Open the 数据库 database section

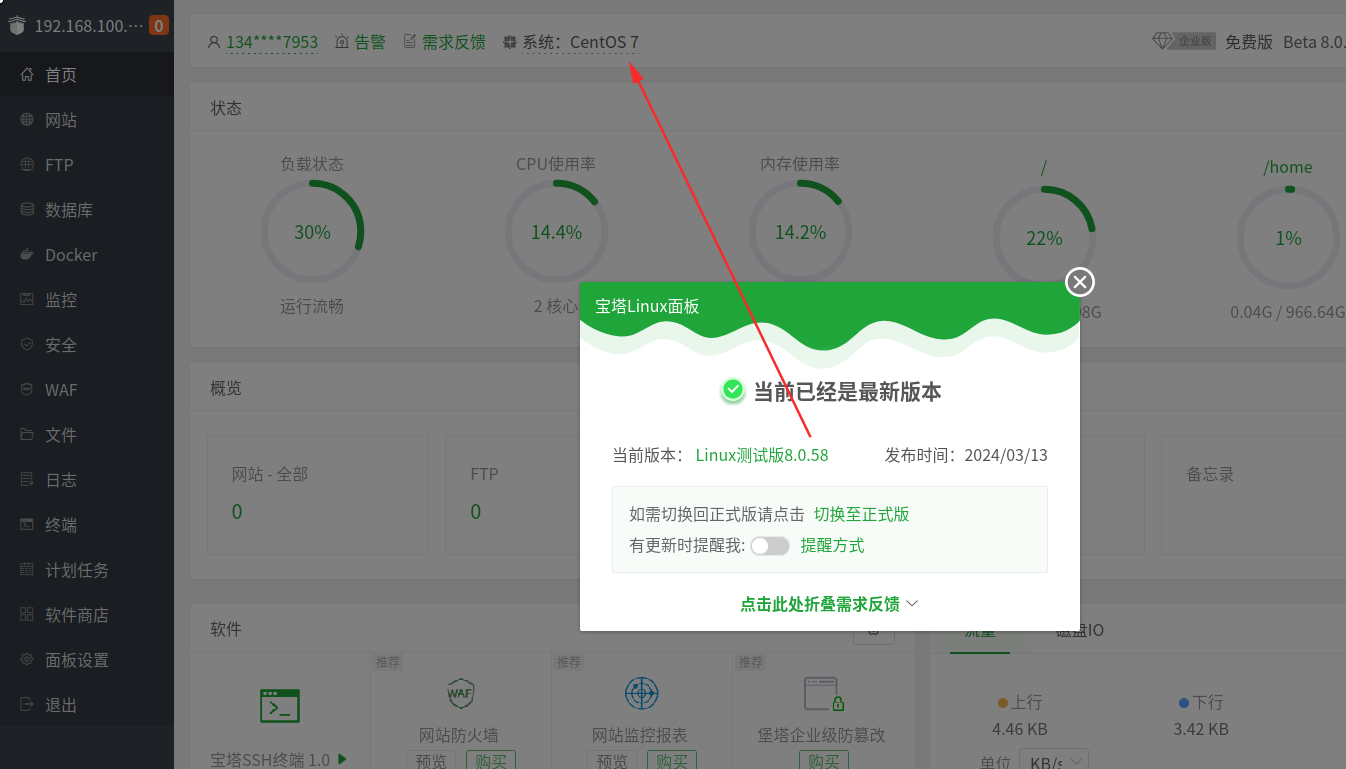pos(87,210)
